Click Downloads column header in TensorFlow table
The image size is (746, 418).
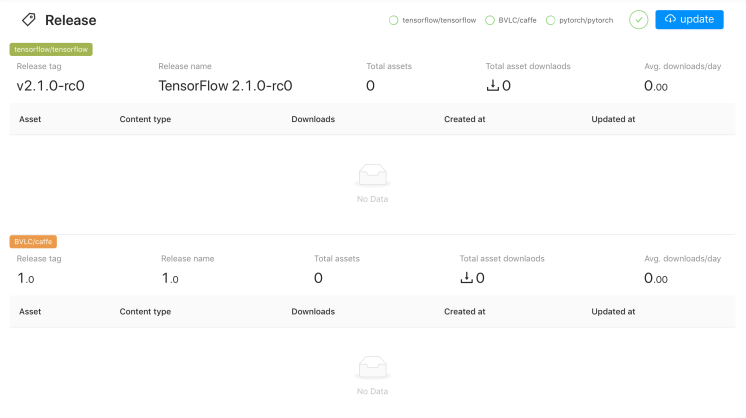coord(313,119)
